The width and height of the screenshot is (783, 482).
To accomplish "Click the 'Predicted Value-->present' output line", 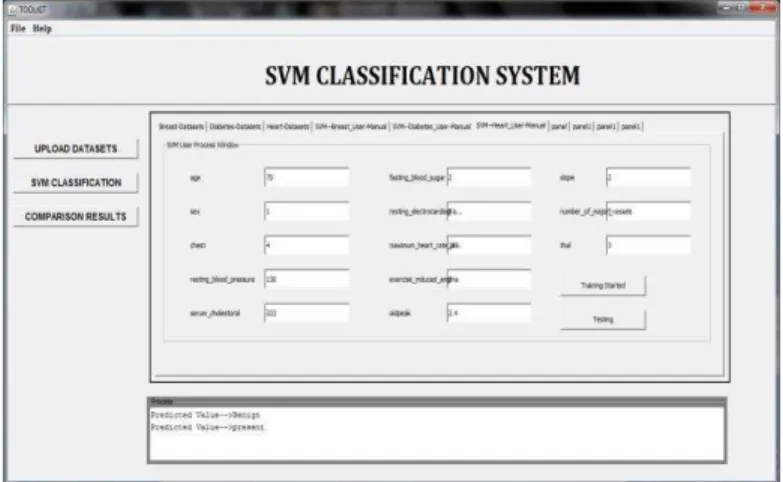I will (x=207, y=428).
